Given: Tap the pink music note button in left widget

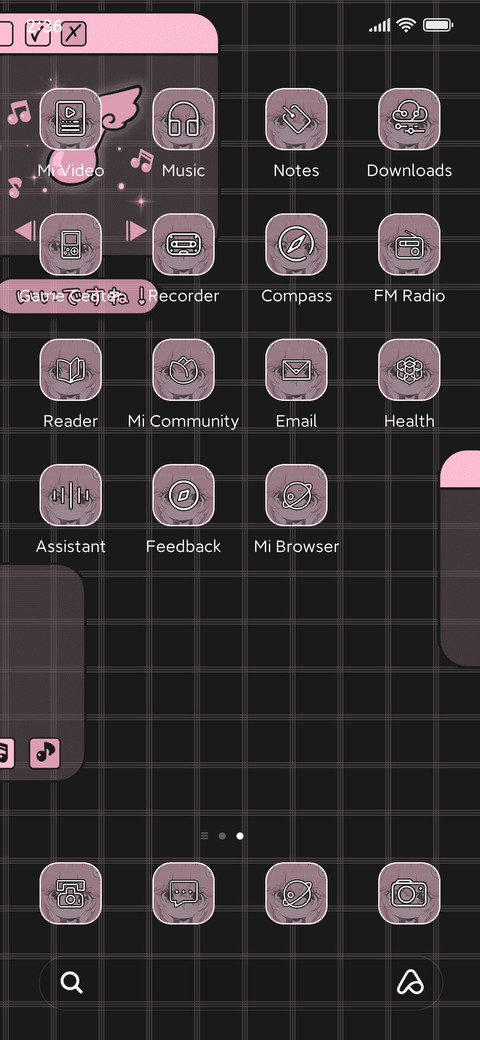Looking at the screenshot, I should [44, 753].
